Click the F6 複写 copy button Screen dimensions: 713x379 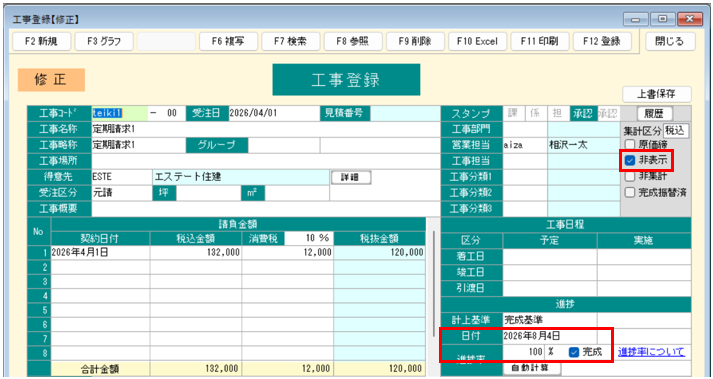pyautogui.click(x=228, y=41)
